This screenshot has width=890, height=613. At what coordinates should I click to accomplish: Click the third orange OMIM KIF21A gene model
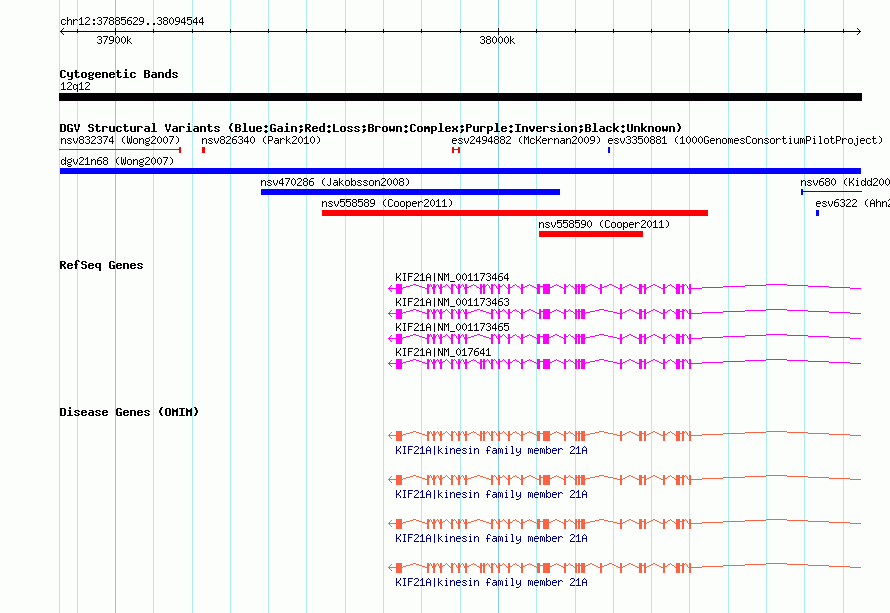(624, 523)
